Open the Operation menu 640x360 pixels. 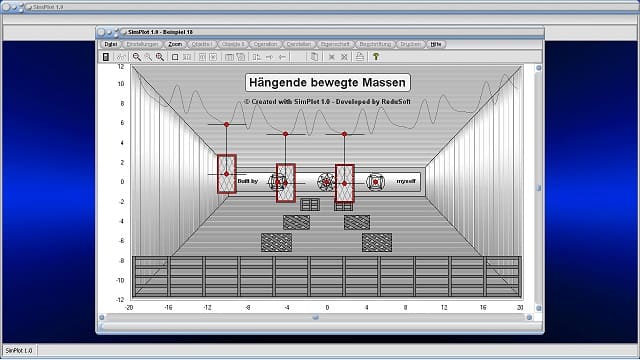click(265, 44)
